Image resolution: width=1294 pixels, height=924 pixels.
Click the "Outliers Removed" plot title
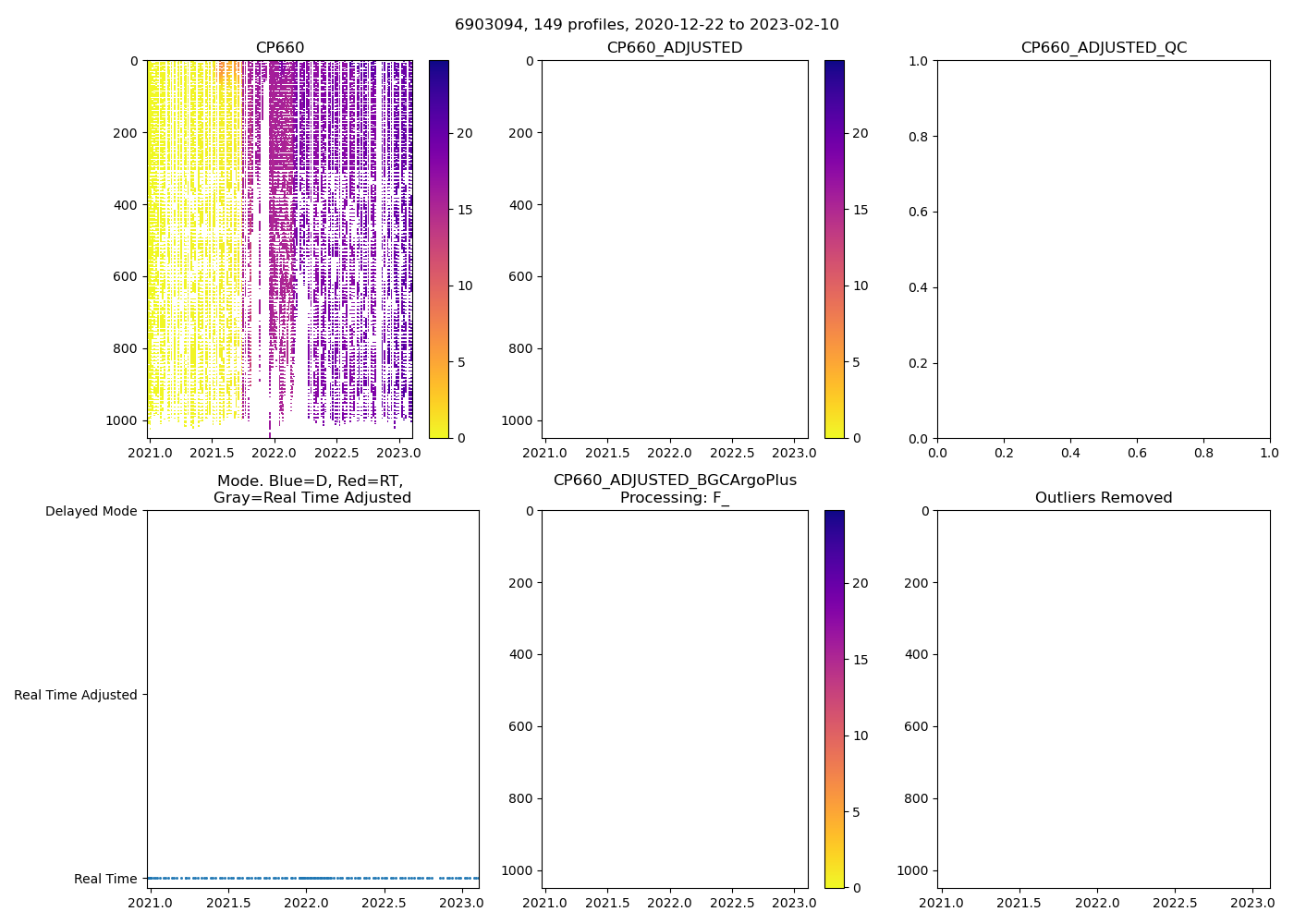click(1103, 498)
